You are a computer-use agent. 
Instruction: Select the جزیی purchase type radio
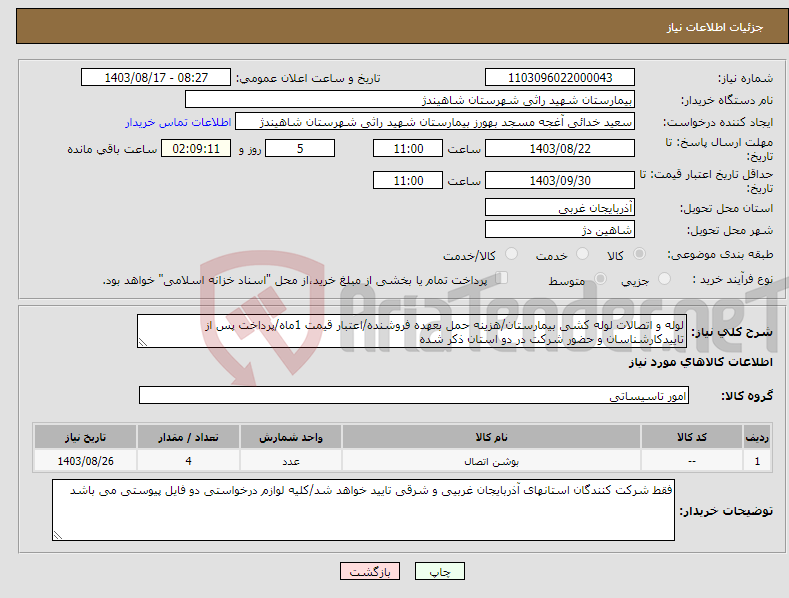(664, 279)
